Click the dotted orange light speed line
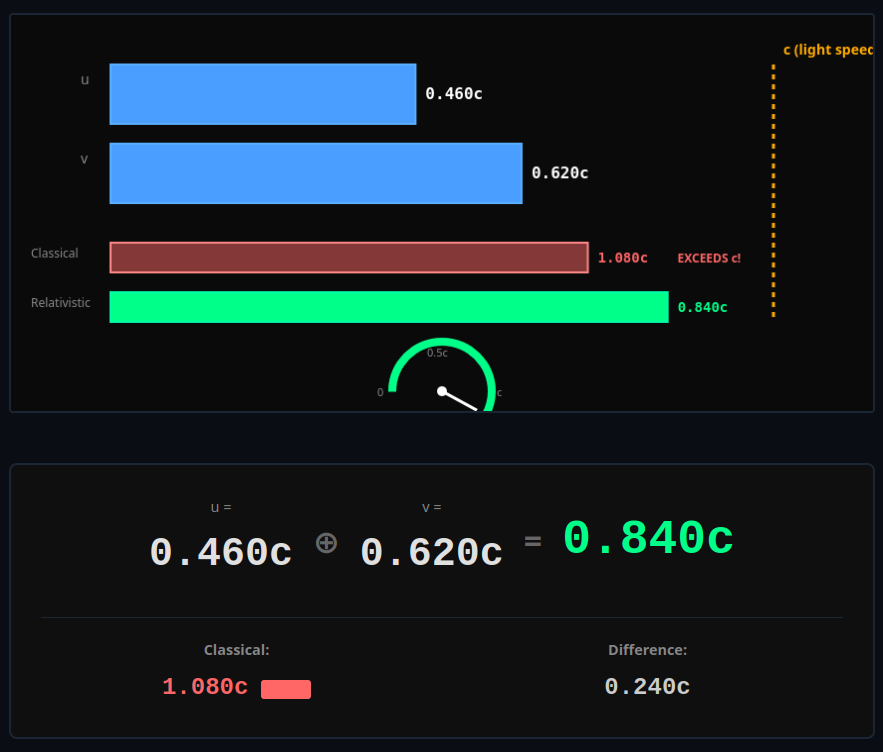 click(x=773, y=190)
